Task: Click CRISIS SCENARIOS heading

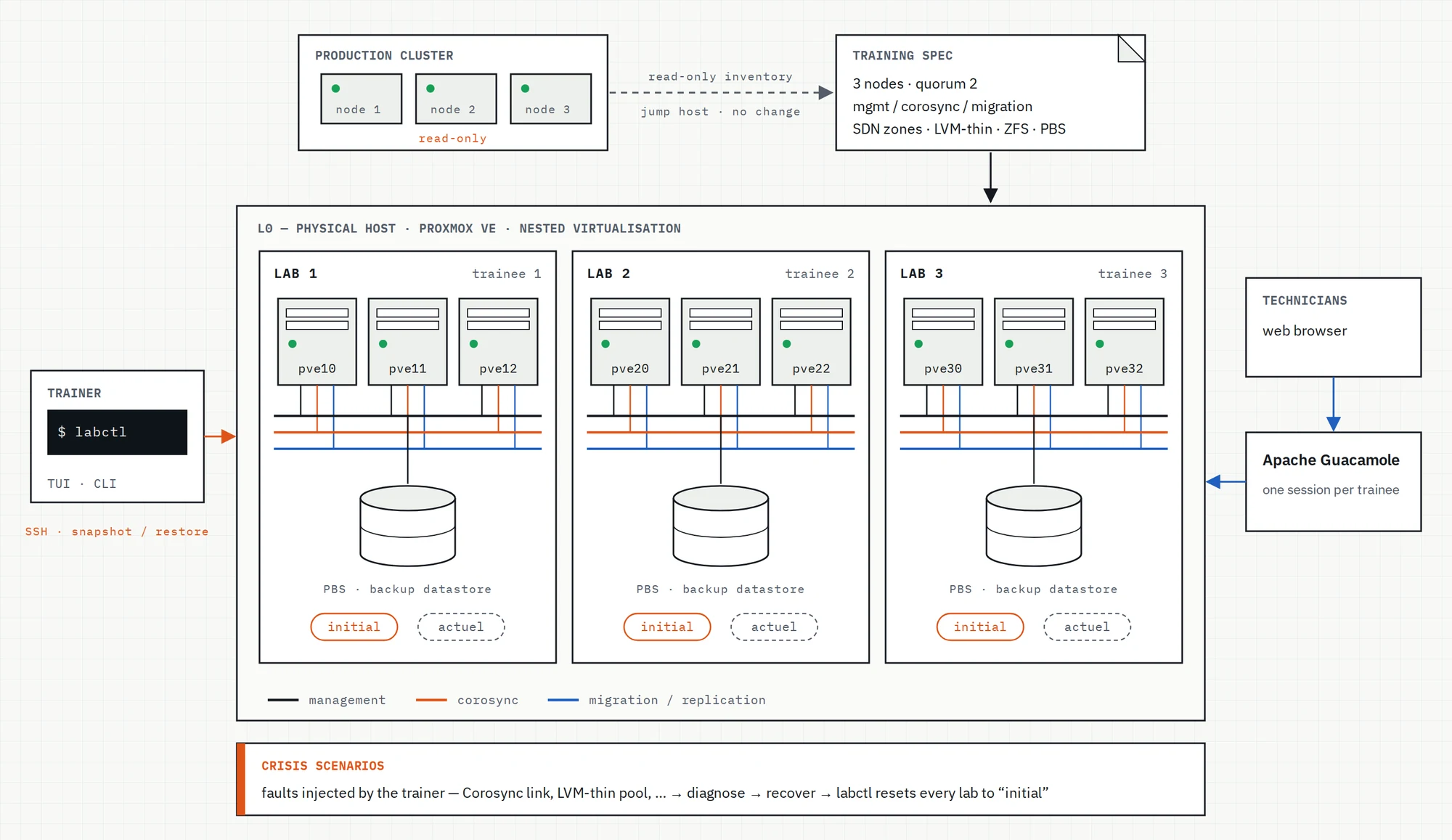Action: [x=323, y=767]
